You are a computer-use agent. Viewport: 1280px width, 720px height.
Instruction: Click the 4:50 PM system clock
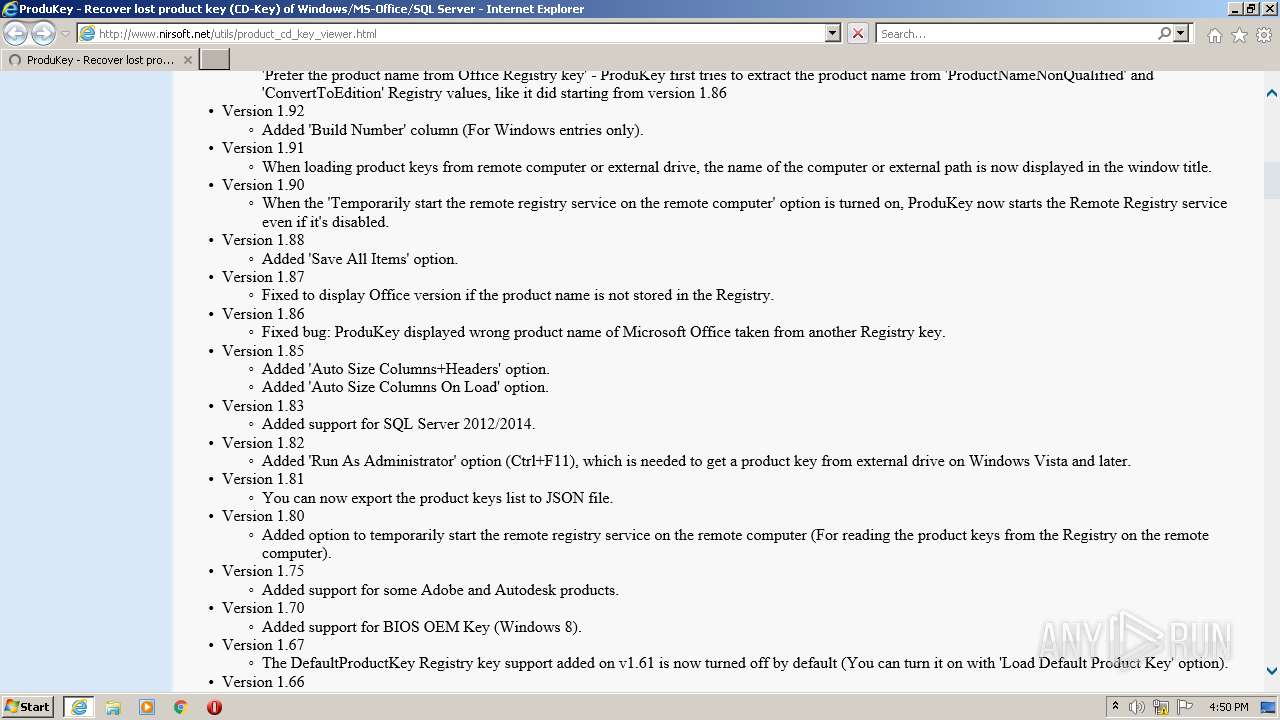(1228, 707)
